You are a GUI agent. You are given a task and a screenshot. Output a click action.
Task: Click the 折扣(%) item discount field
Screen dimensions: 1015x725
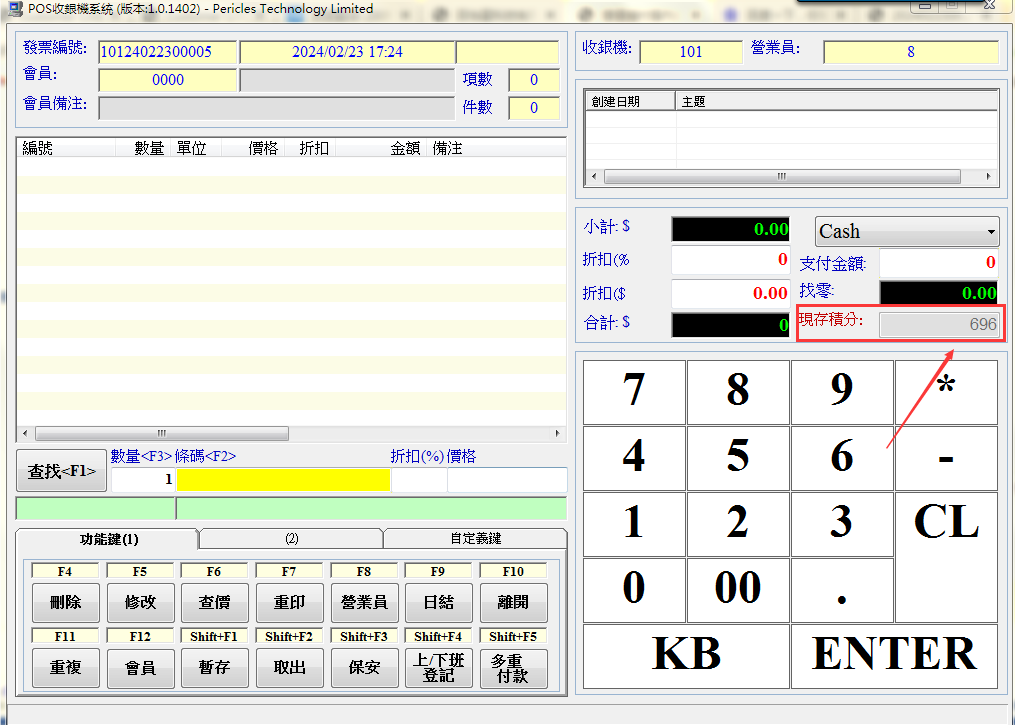click(x=419, y=480)
